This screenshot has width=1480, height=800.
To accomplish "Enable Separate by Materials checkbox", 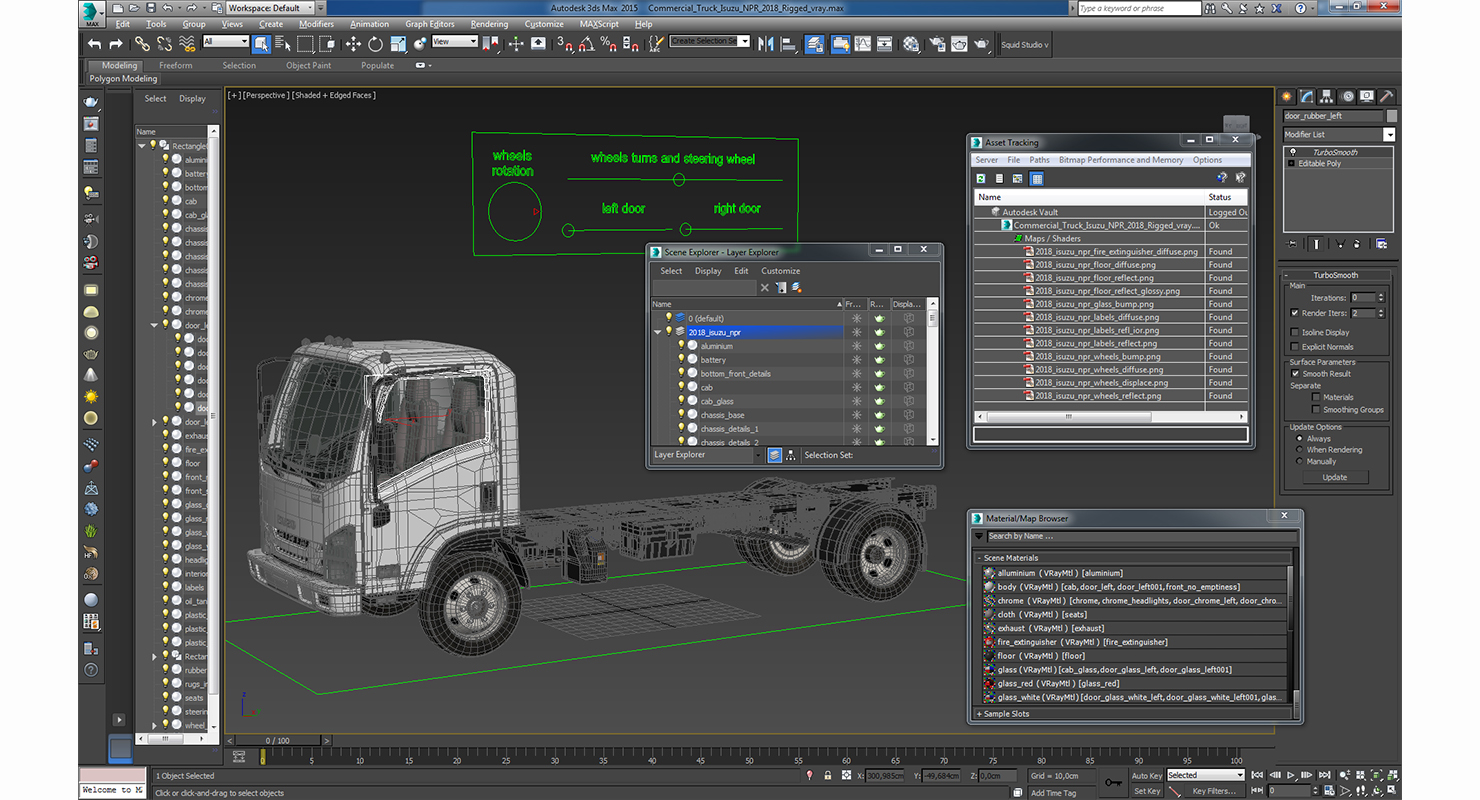I will (1315, 397).
